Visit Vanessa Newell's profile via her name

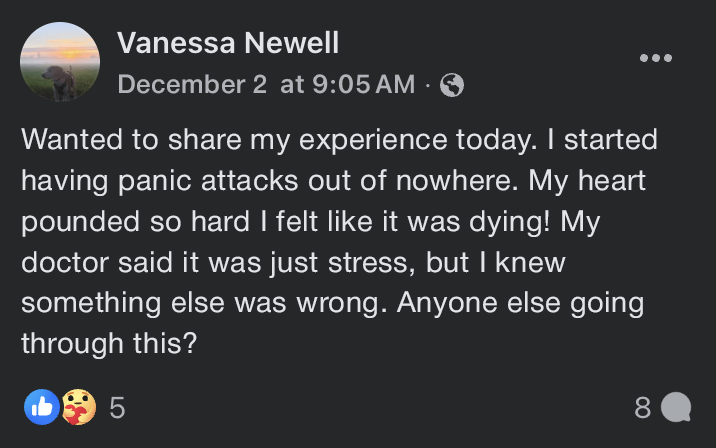pyautogui.click(x=227, y=43)
